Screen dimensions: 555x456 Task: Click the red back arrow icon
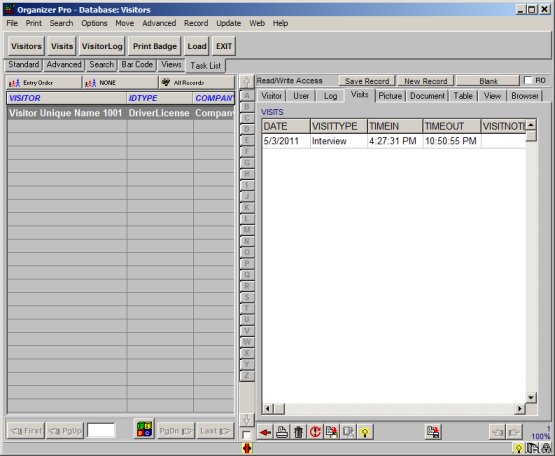click(265, 432)
